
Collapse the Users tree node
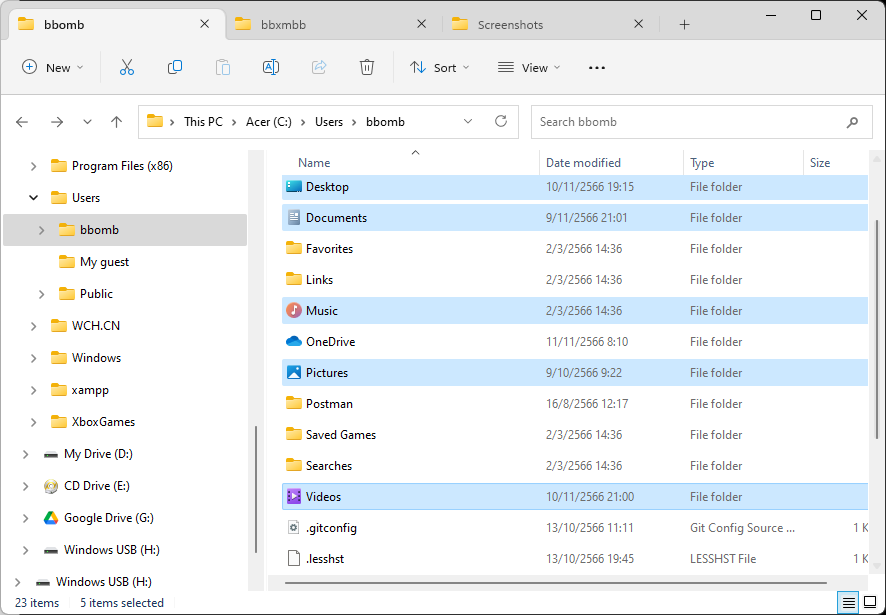(34, 198)
